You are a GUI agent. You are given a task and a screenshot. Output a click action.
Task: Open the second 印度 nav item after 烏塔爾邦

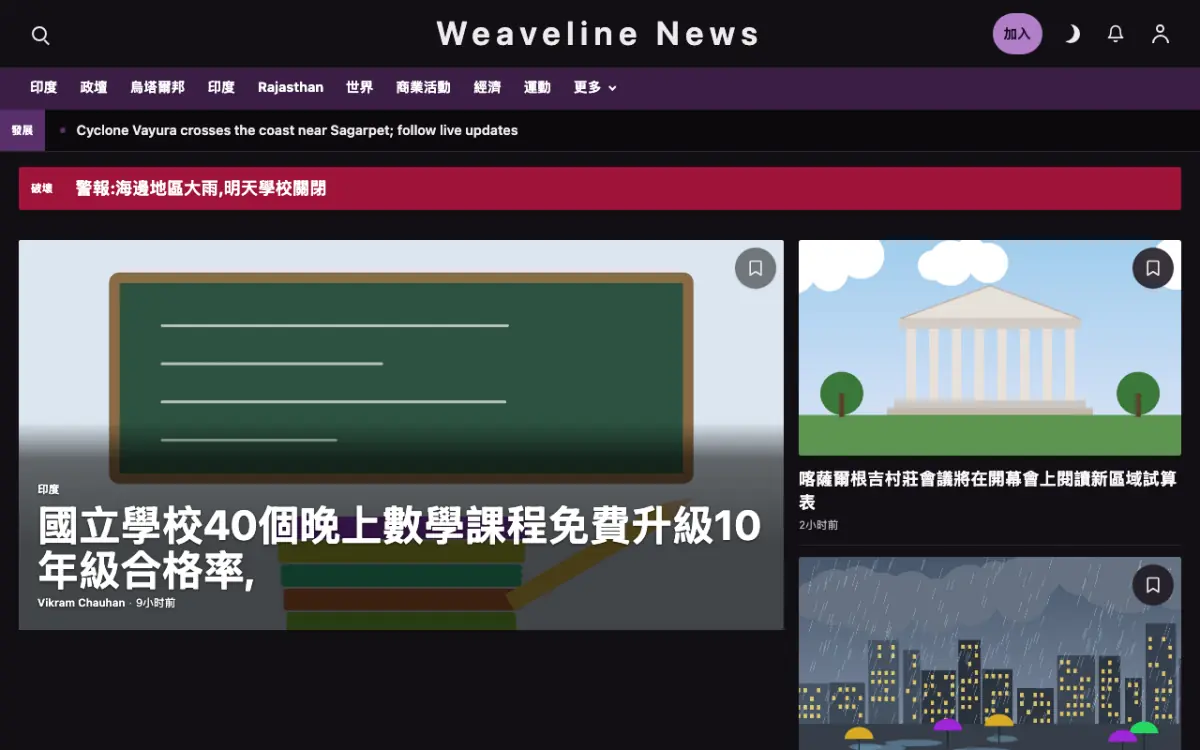[221, 88]
